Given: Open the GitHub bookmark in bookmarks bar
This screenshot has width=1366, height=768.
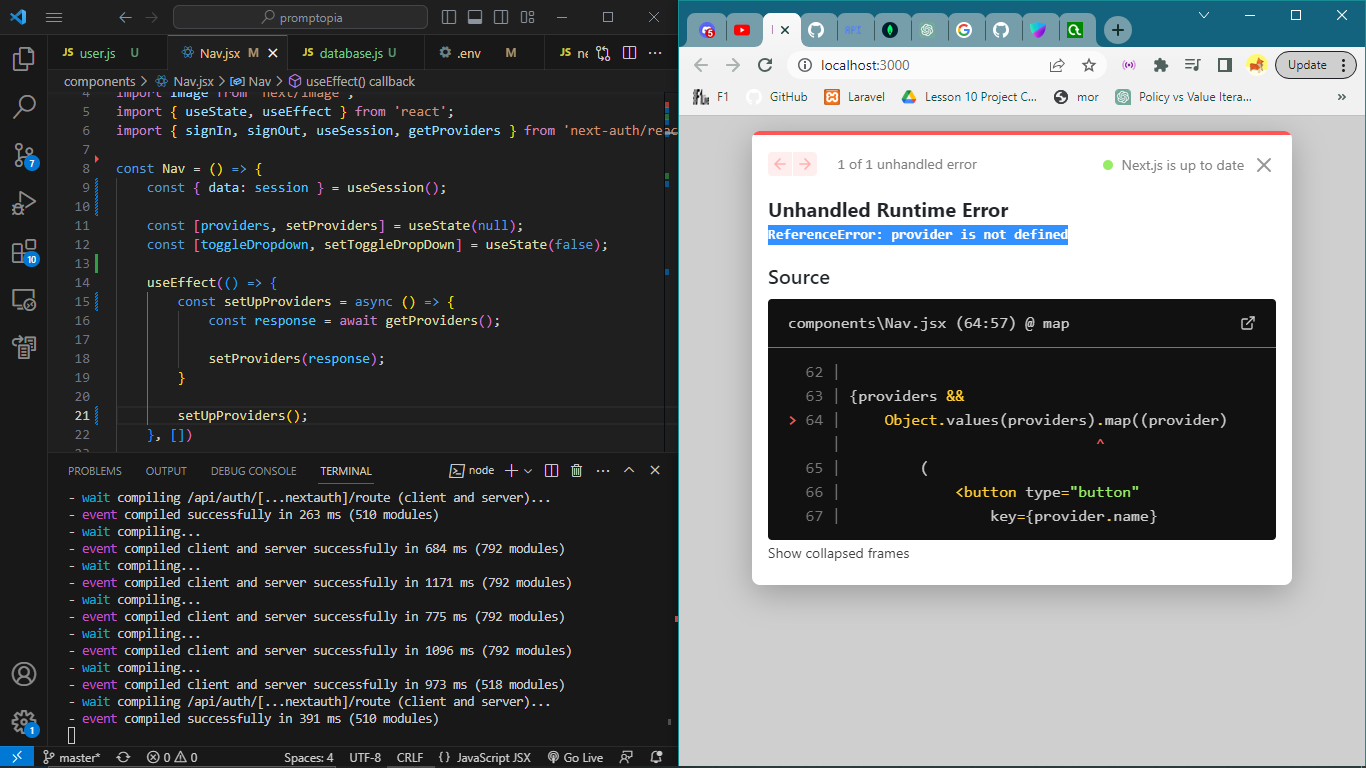Looking at the screenshot, I should tap(777, 97).
